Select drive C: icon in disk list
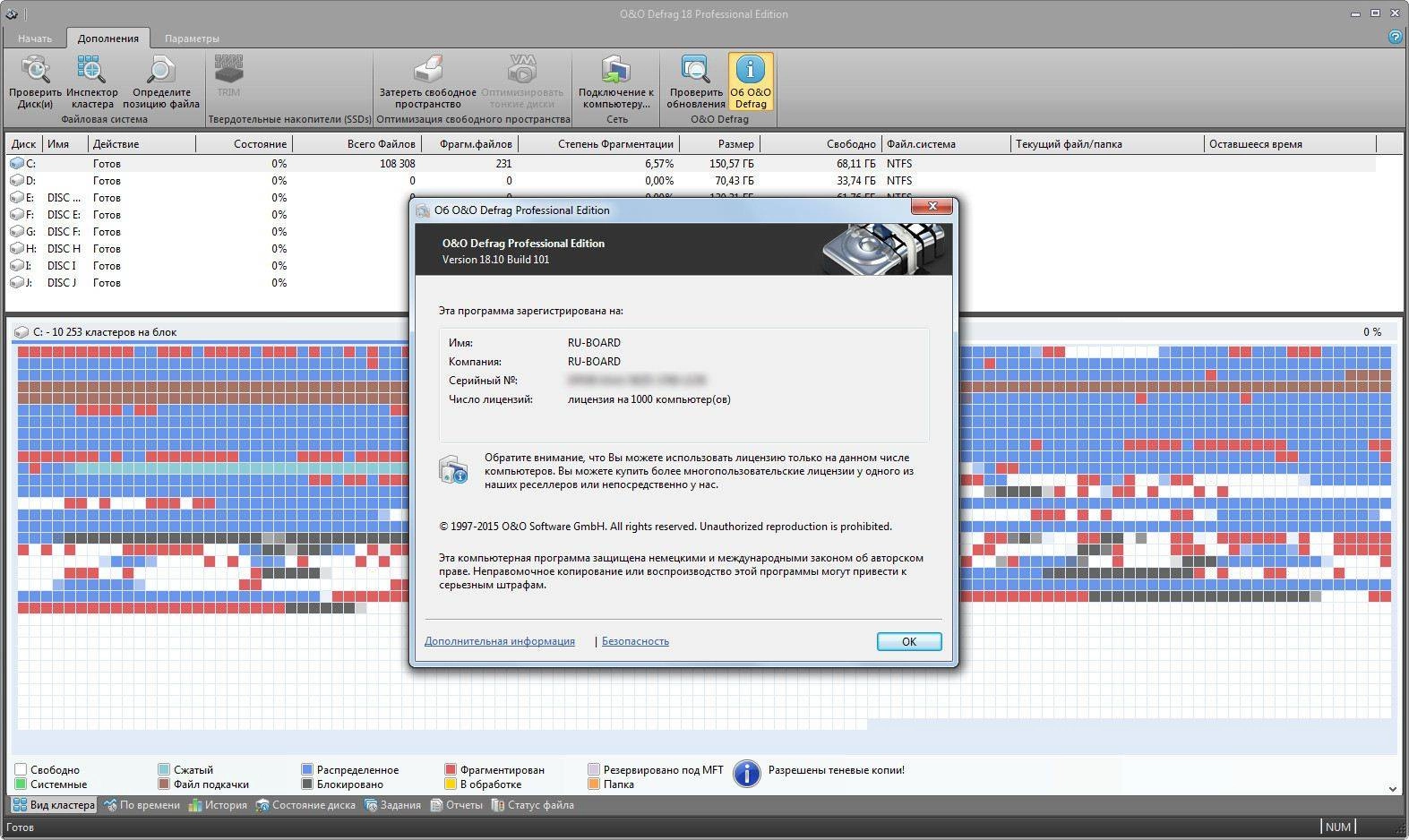The width and height of the screenshot is (1409, 840). (17, 164)
